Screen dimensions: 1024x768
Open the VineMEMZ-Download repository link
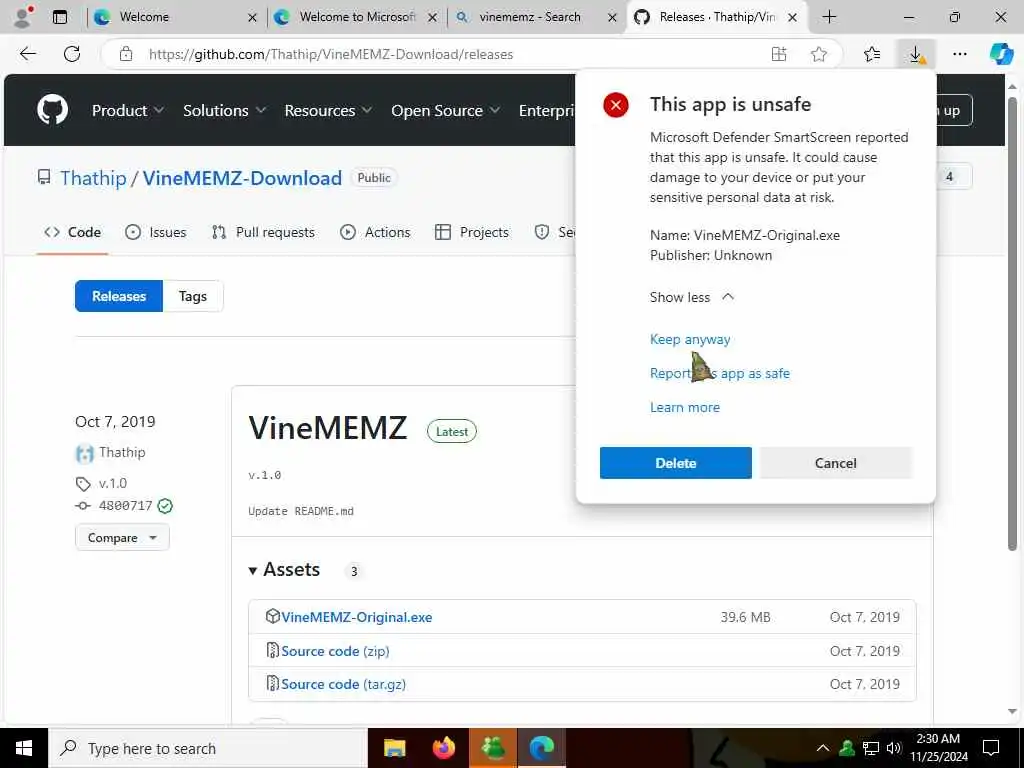242,178
